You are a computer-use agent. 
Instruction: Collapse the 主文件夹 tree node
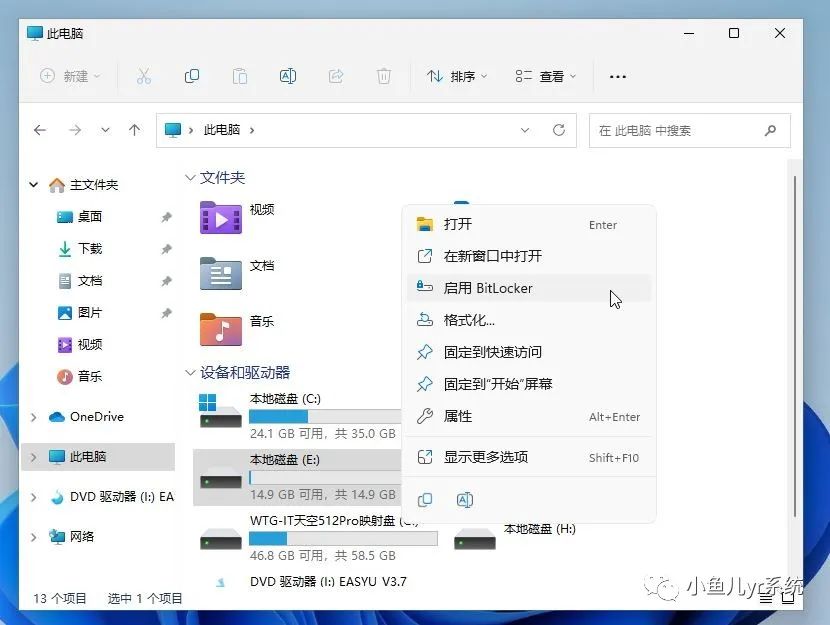click(33, 185)
